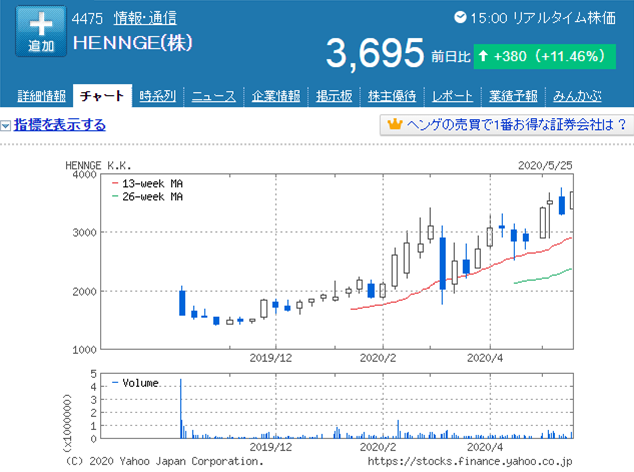Viewport: 634px width, 472px height.
Task: Open the 情報・通信 sector link
Action: pyautogui.click(x=145, y=18)
